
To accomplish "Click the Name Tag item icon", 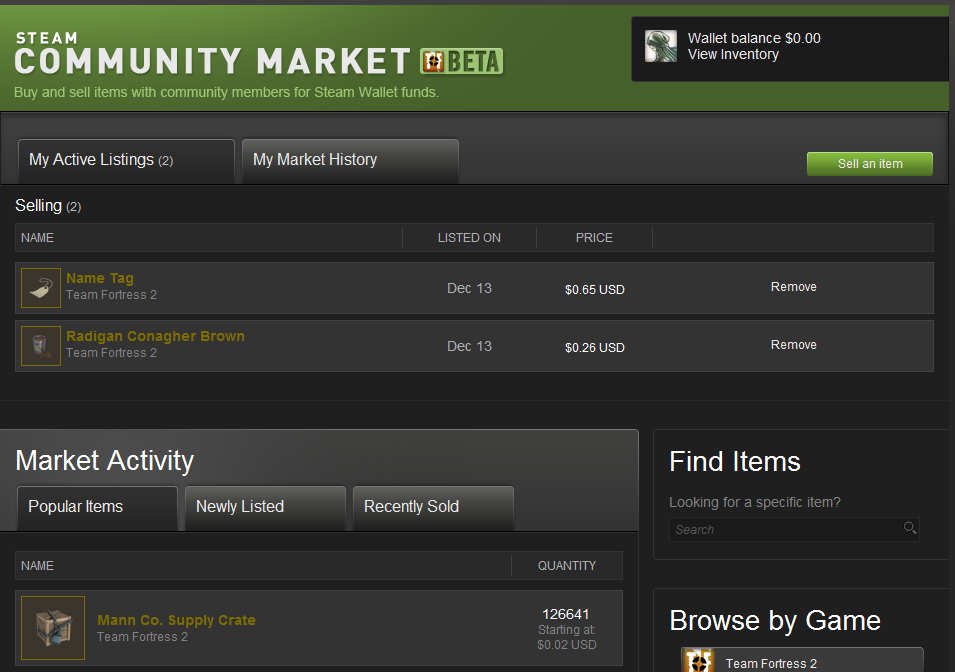I will [41, 288].
